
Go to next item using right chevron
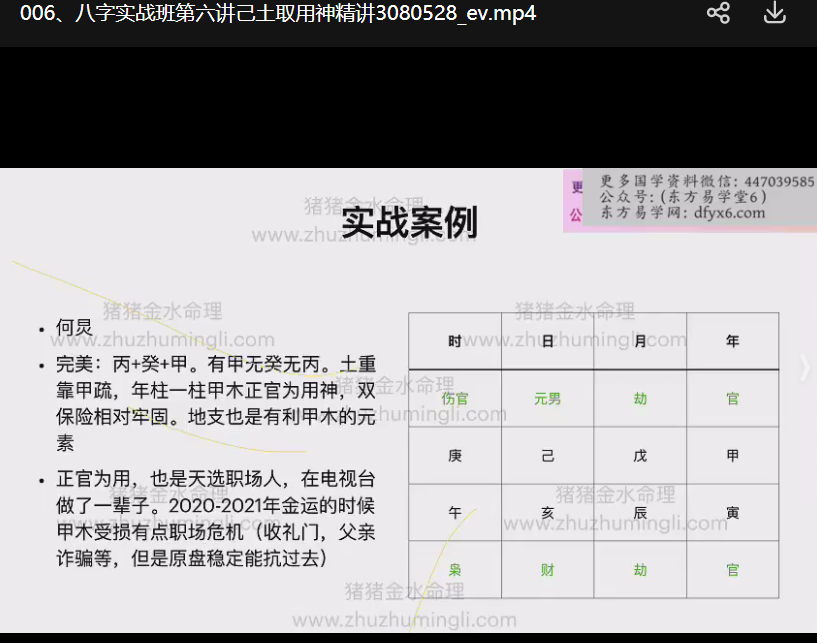pyautogui.click(x=805, y=367)
